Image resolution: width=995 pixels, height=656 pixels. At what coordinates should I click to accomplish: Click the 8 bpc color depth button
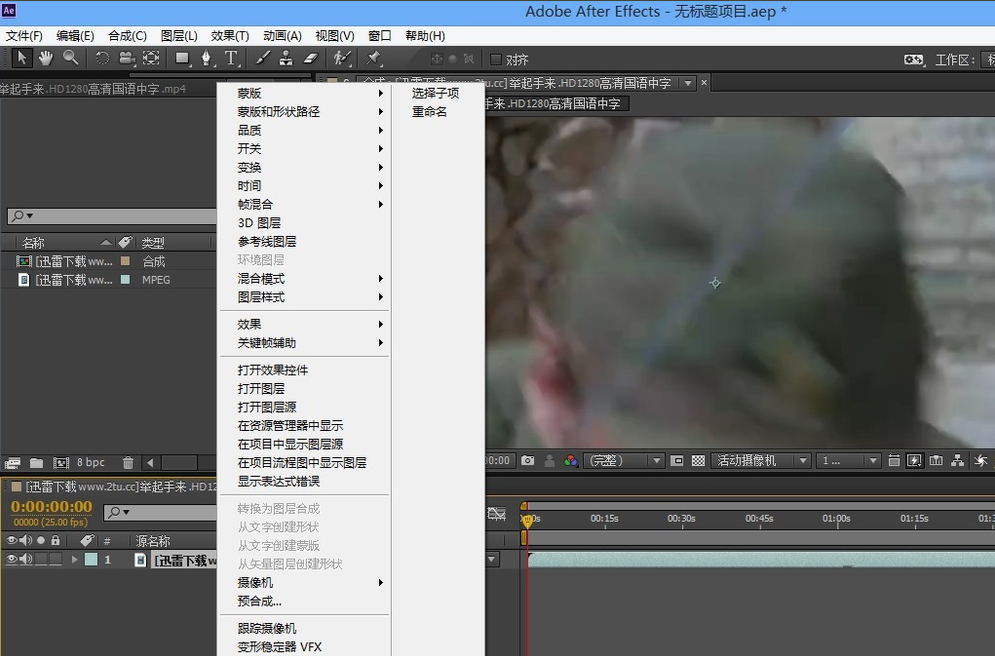91,463
